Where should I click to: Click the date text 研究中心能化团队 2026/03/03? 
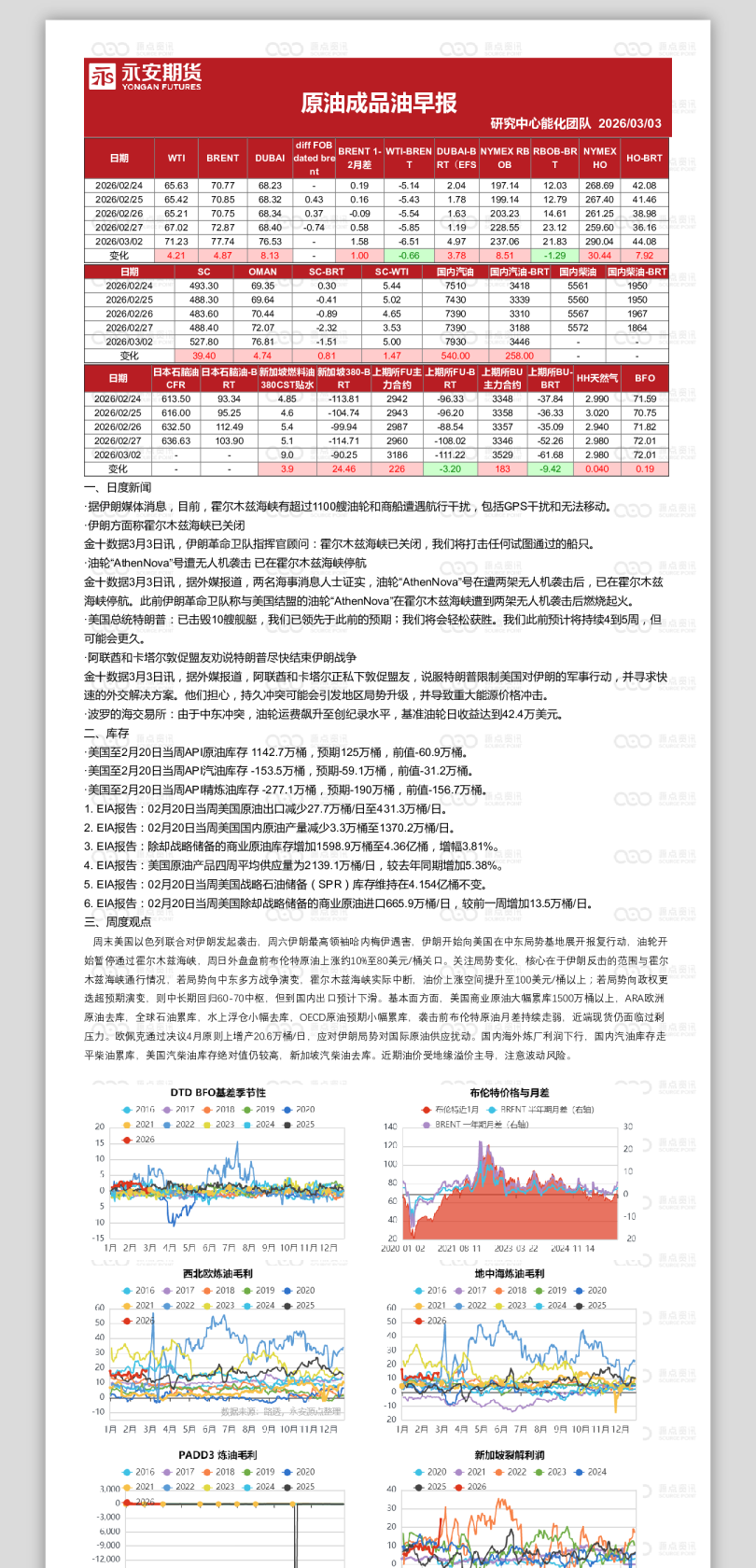[x=576, y=123]
